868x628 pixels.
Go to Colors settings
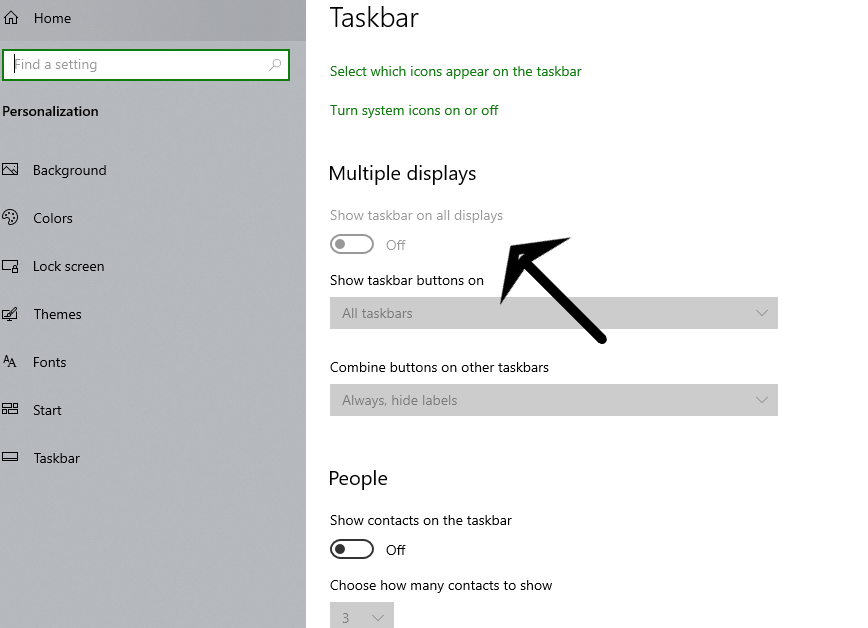coord(53,218)
